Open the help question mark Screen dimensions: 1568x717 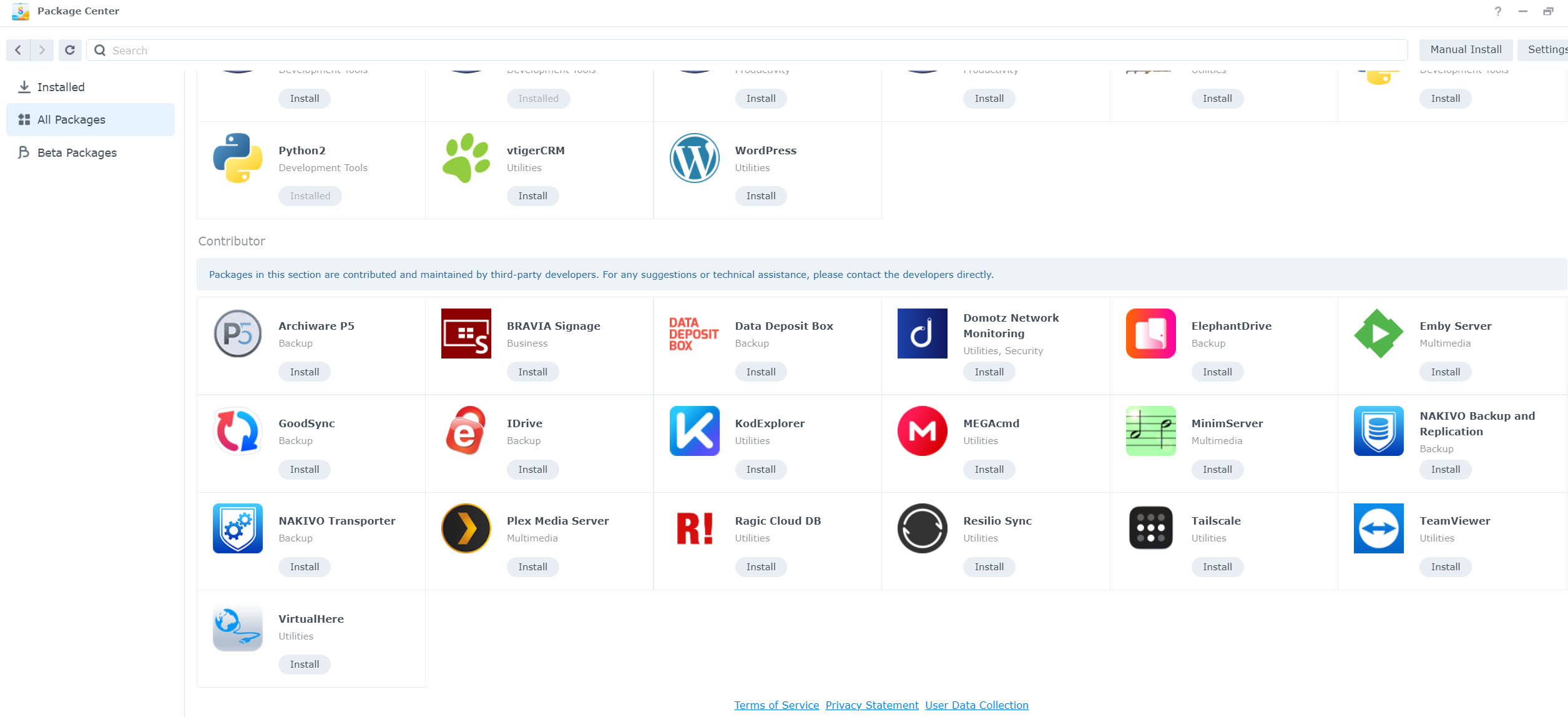click(1497, 11)
